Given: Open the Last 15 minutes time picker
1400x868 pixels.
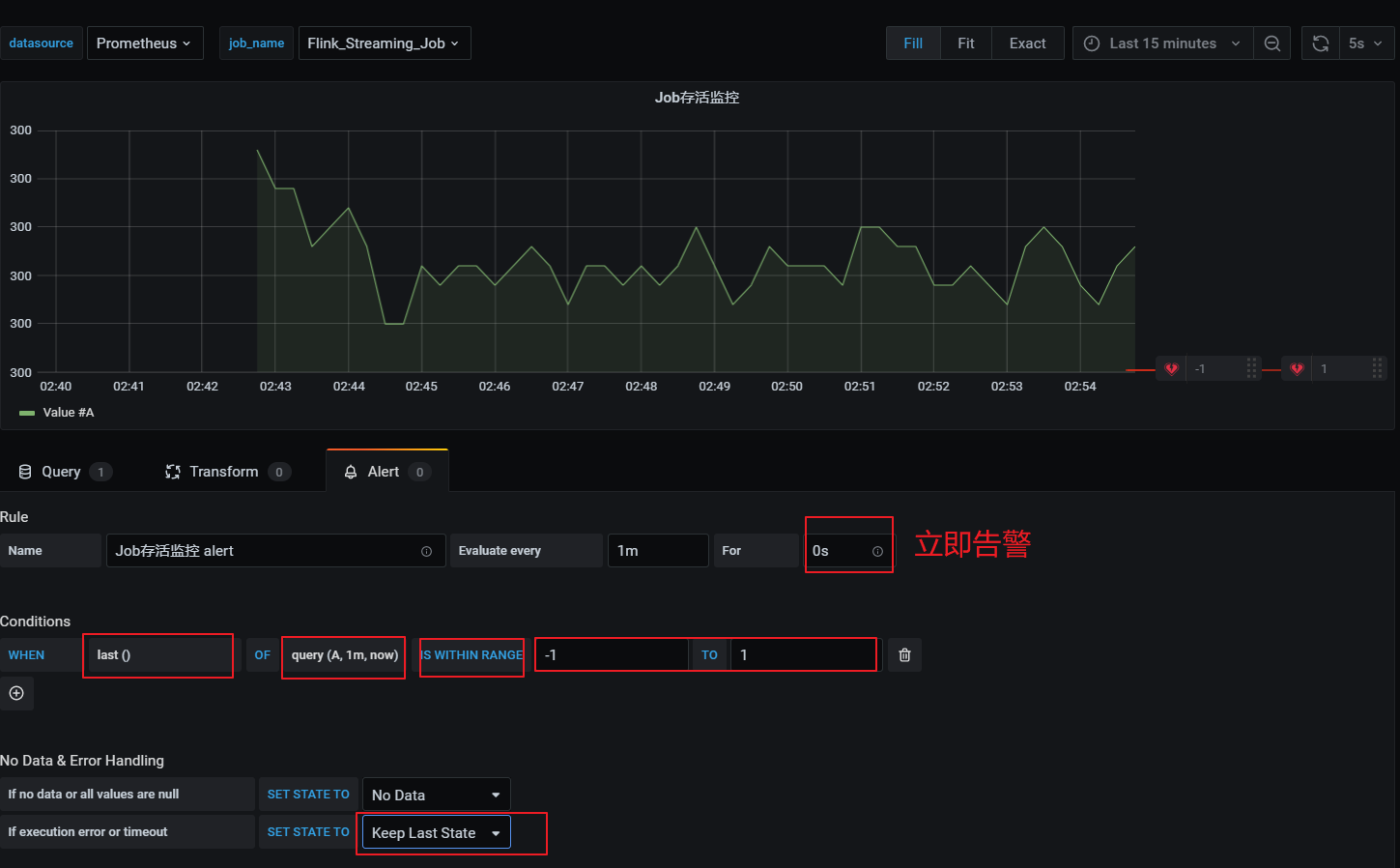Looking at the screenshot, I should coord(1162,43).
